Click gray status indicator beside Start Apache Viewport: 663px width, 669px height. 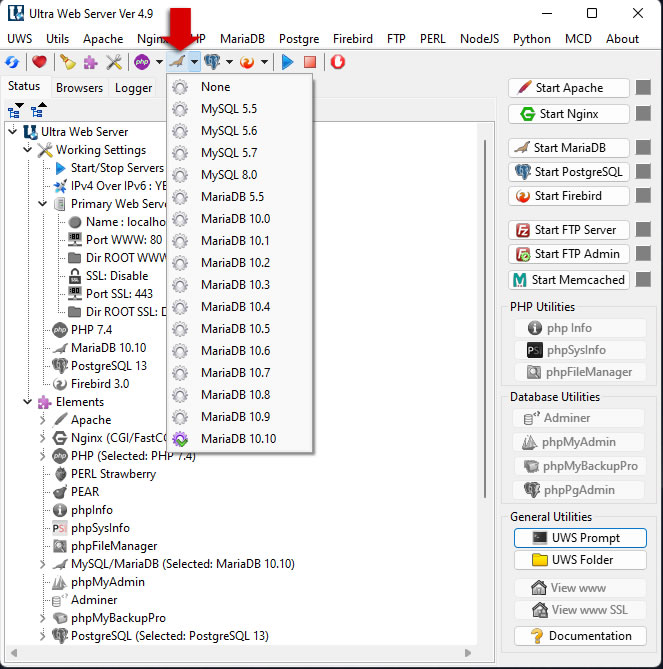[643, 87]
